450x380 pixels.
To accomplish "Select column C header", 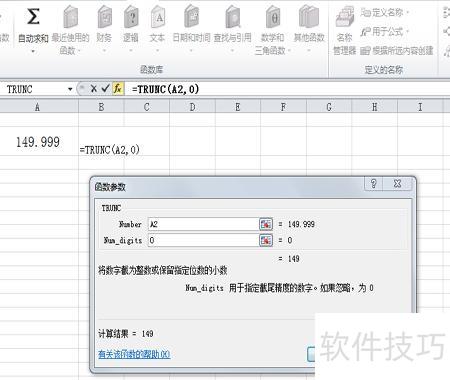I will [147, 107].
